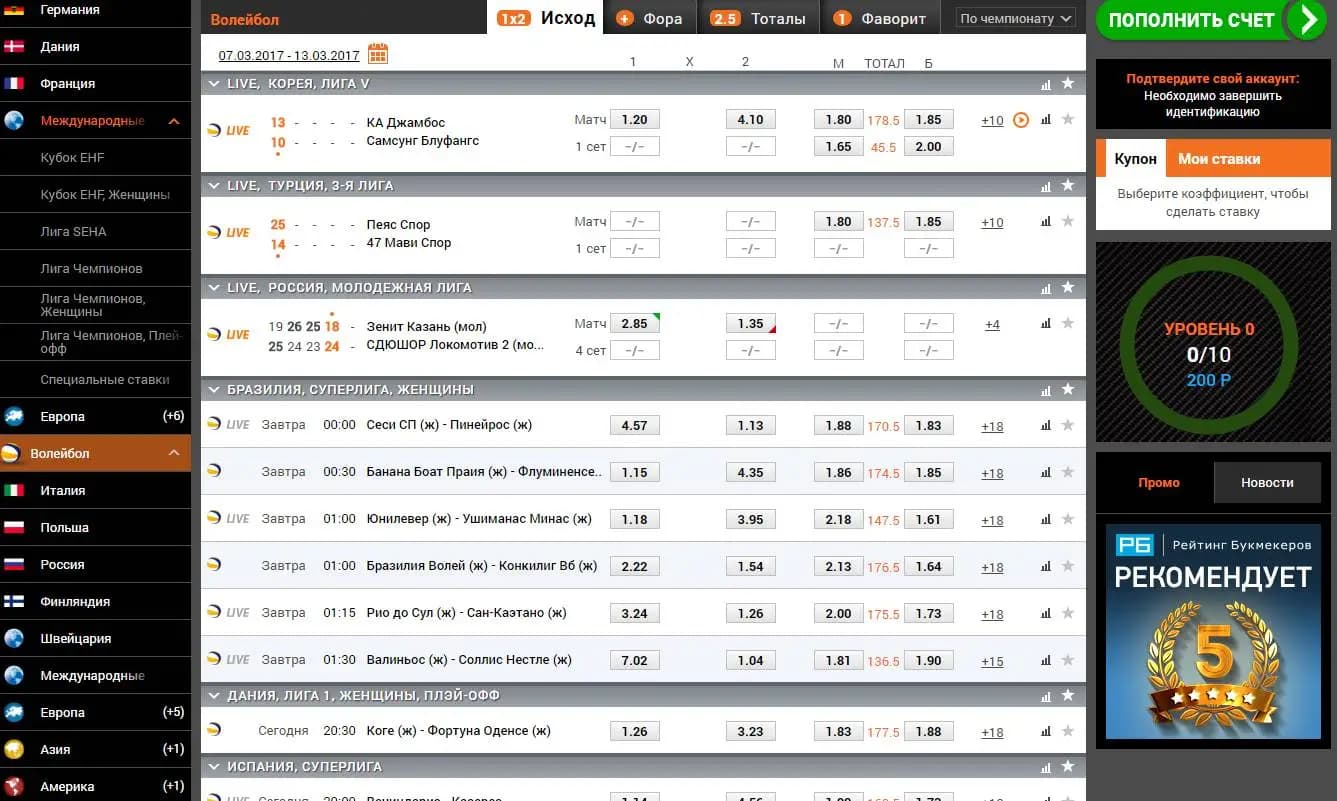
Task: Add Зенит Казань match to favorites star
Action: (x=1068, y=323)
